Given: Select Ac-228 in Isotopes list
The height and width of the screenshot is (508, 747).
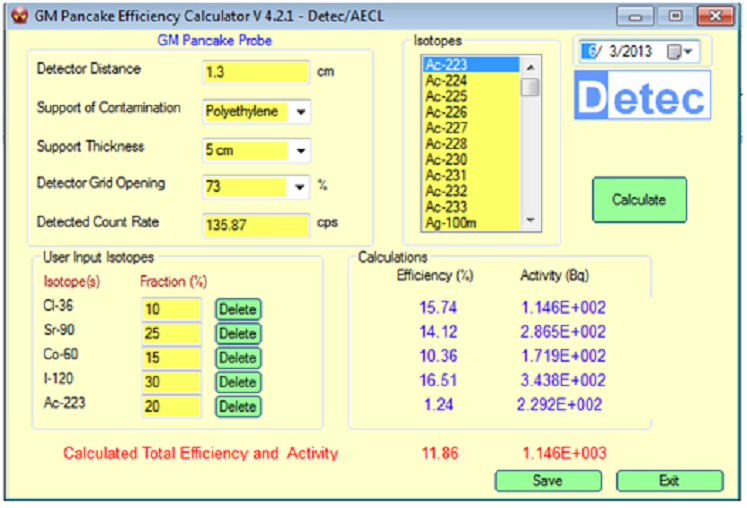Looking at the screenshot, I should pos(471,143).
